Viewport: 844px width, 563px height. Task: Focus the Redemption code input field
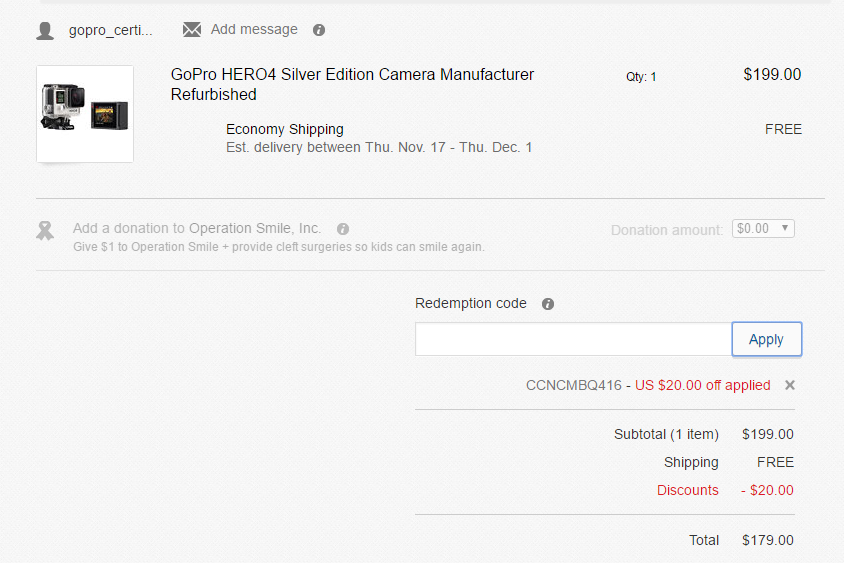click(x=573, y=339)
